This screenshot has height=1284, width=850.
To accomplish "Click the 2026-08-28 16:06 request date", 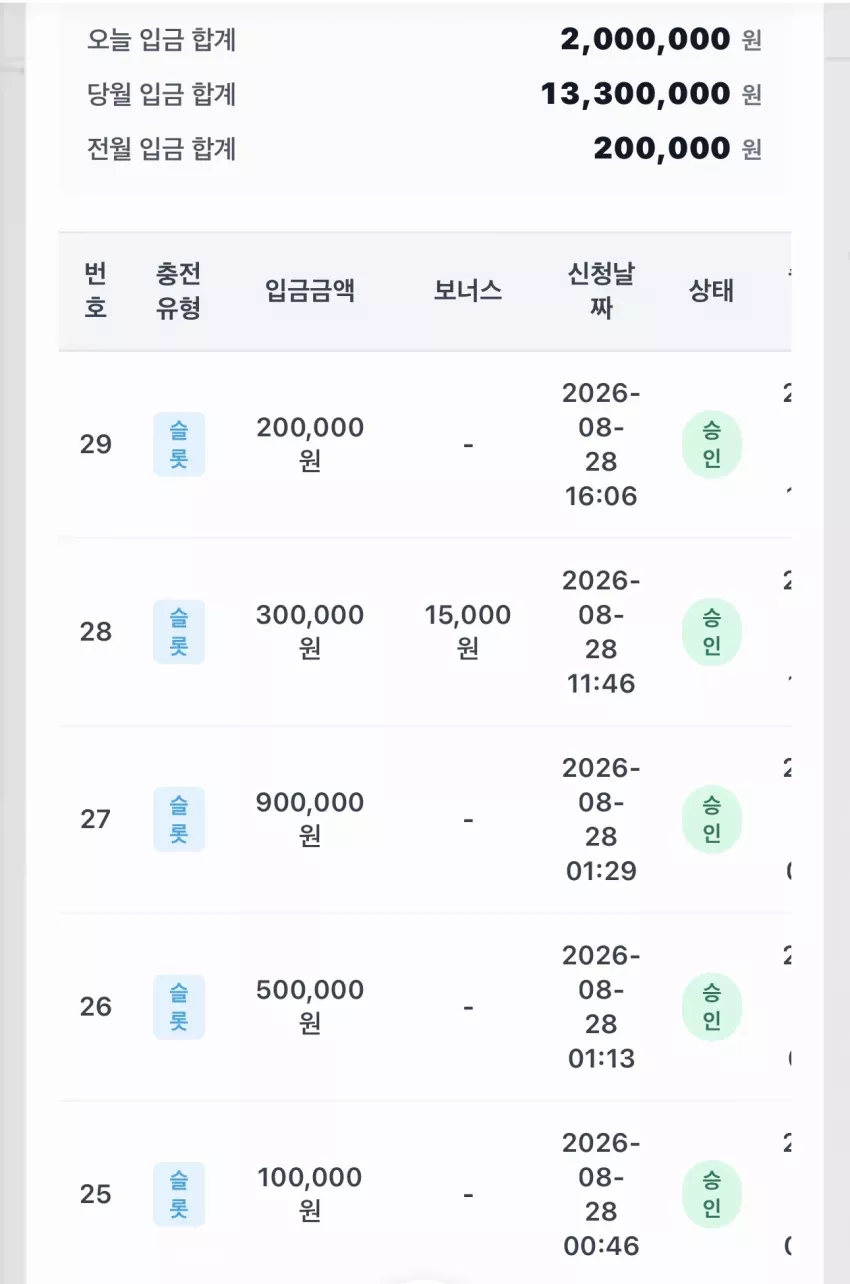I will [601, 444].
